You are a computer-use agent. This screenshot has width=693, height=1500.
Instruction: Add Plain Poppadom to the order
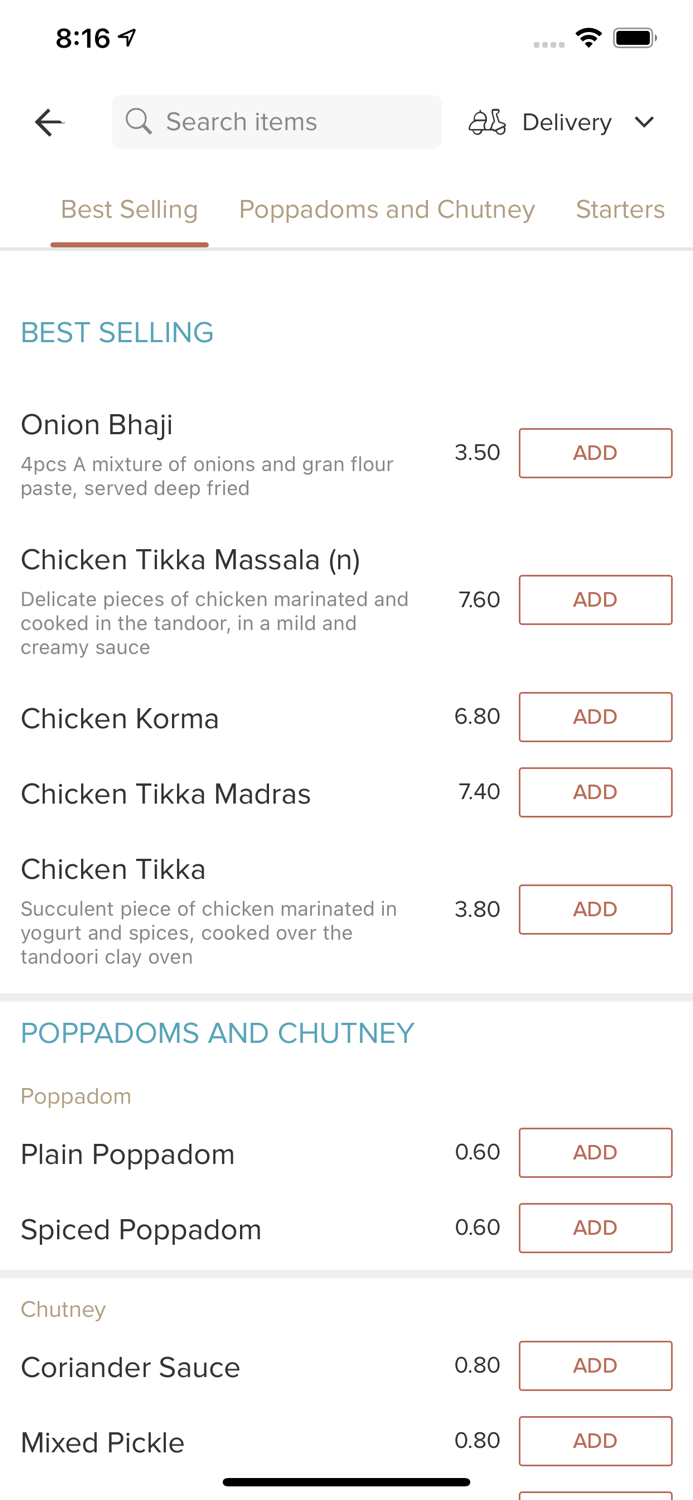(595, 1152)
